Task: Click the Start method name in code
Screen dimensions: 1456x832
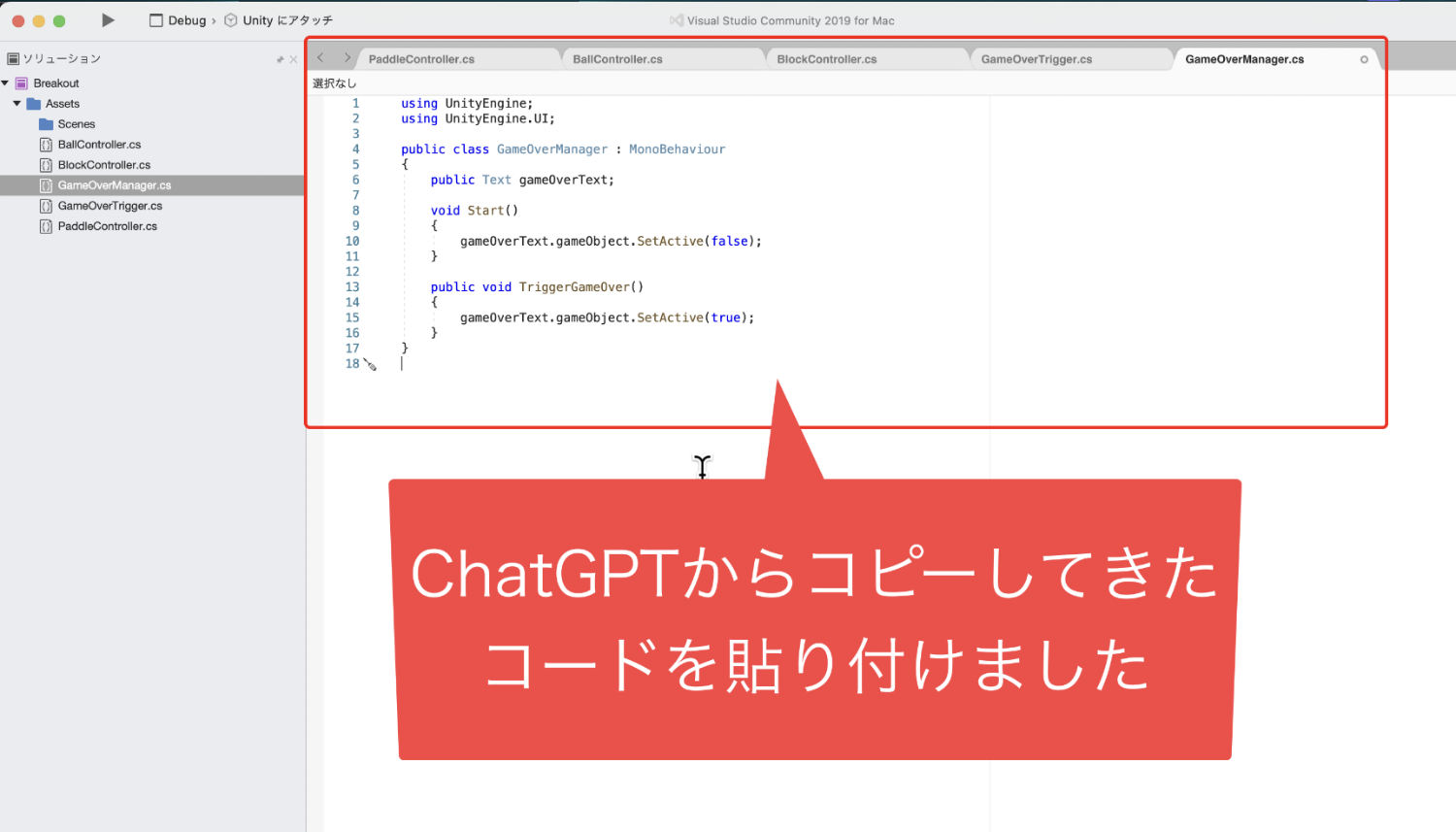Action: click(x=485, y=211)
